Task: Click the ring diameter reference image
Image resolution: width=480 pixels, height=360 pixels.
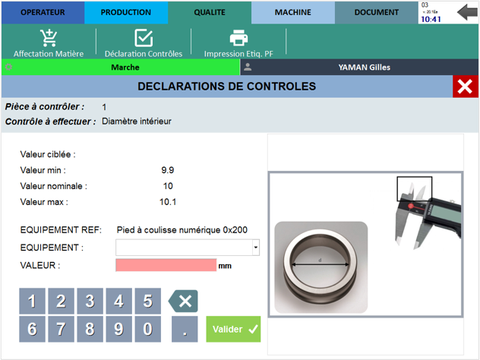Action: click(321, 267)
